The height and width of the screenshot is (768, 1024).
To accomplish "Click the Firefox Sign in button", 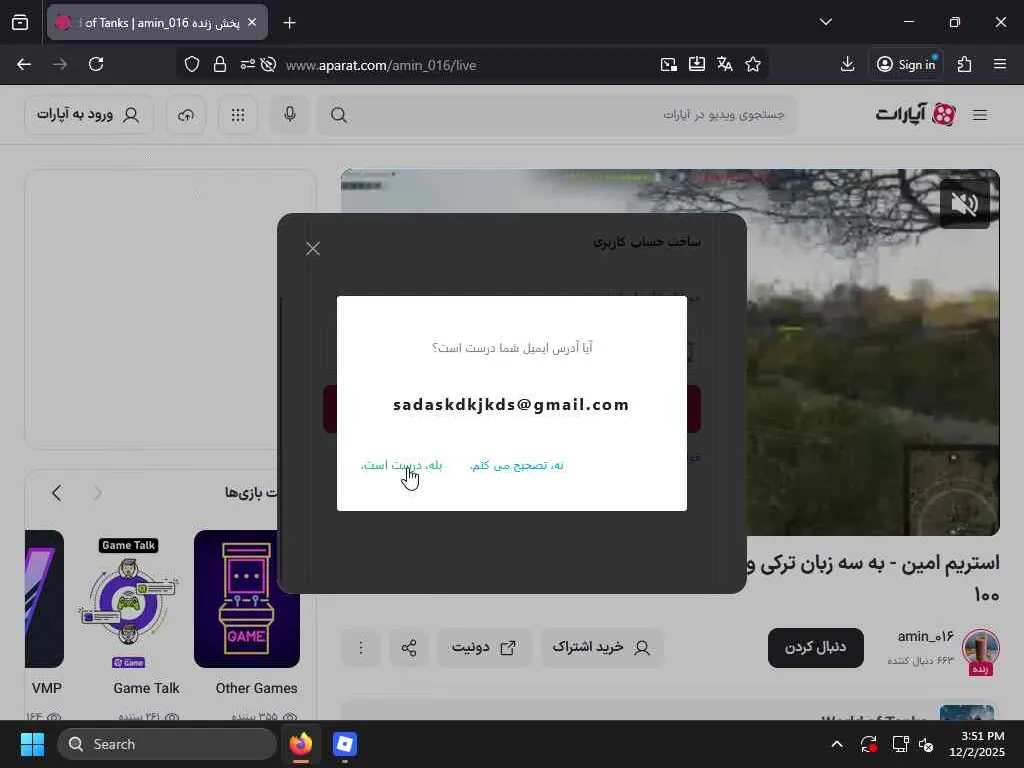I will click(906, 64).
